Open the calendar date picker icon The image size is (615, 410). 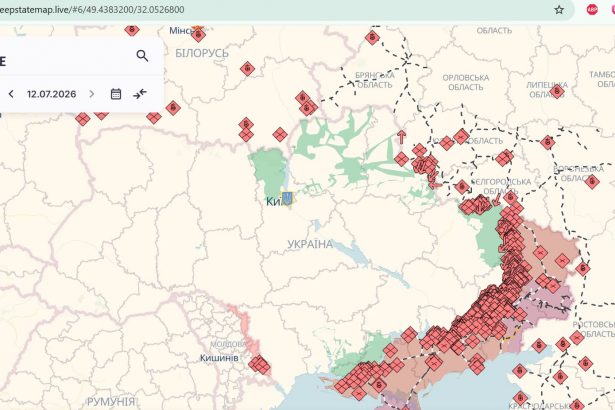116,94
